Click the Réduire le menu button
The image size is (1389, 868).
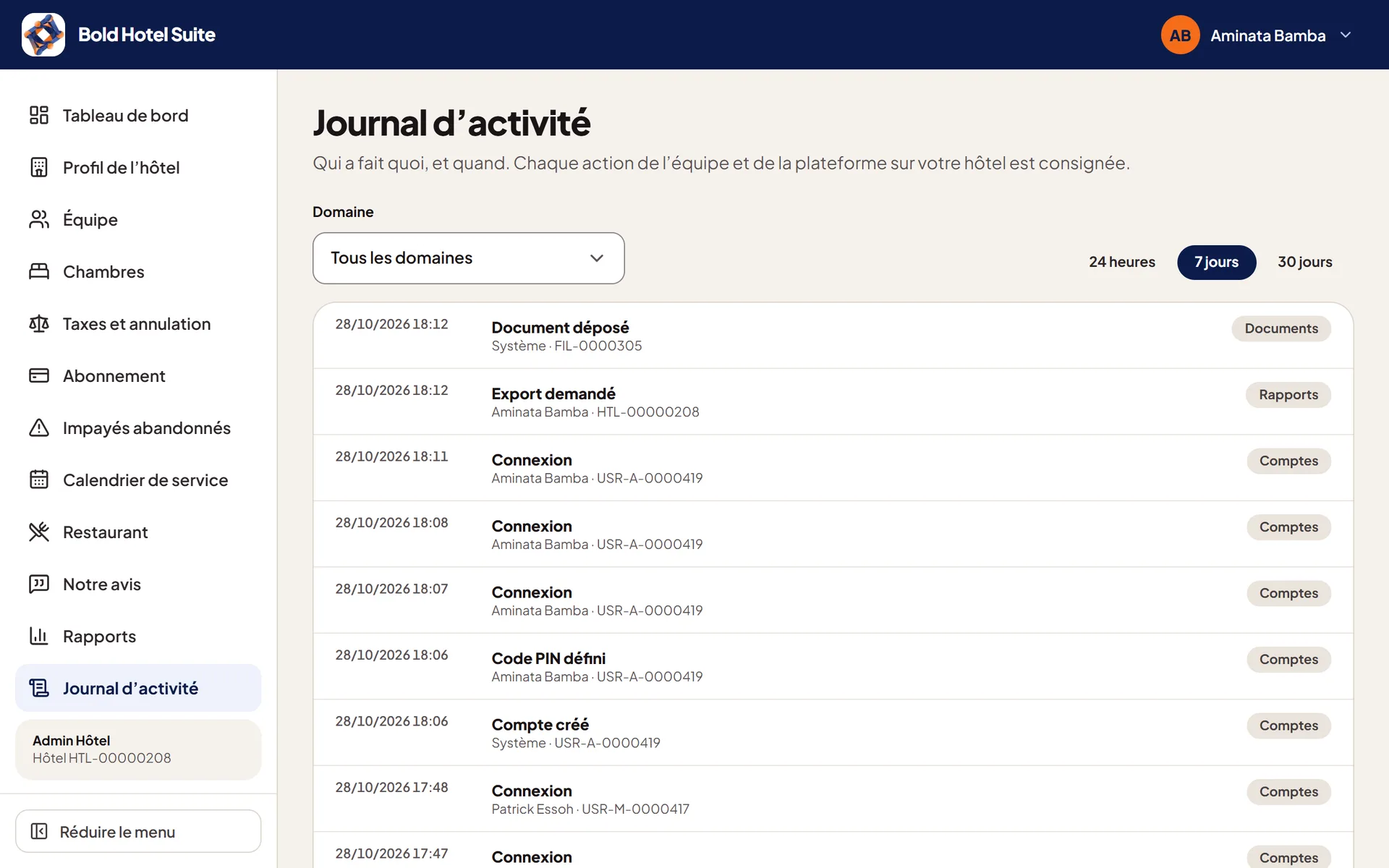(138, 831)
